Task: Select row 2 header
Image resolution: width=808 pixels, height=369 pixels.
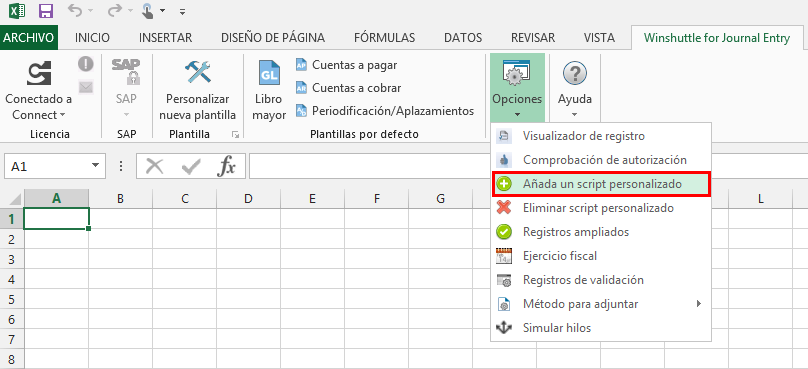Action: tap(12, 239)
